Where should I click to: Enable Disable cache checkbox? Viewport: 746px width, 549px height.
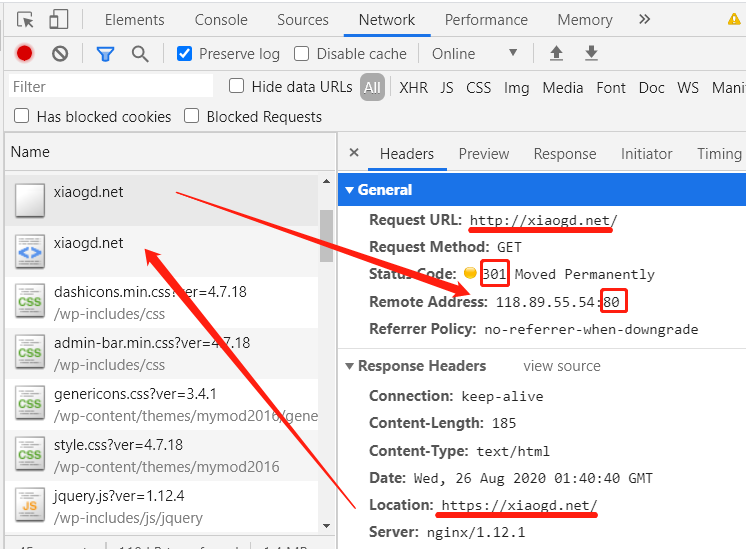(x=301, y=54)
